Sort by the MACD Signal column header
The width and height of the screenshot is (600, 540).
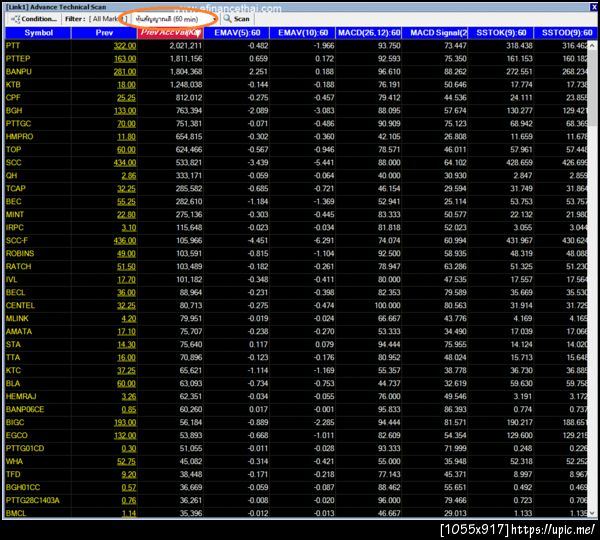click(x=434, y=33)
